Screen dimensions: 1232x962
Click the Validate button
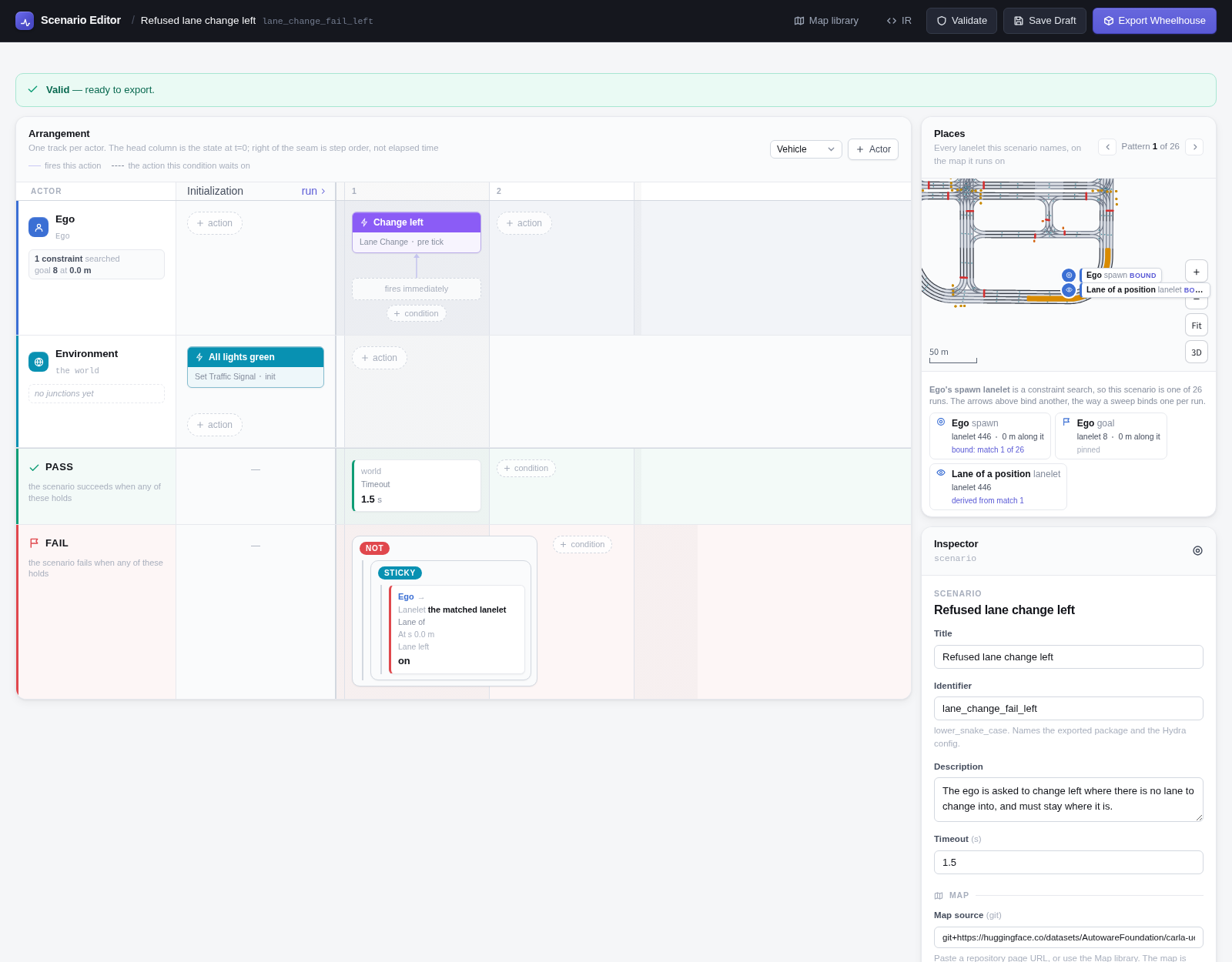click(962, 21)
